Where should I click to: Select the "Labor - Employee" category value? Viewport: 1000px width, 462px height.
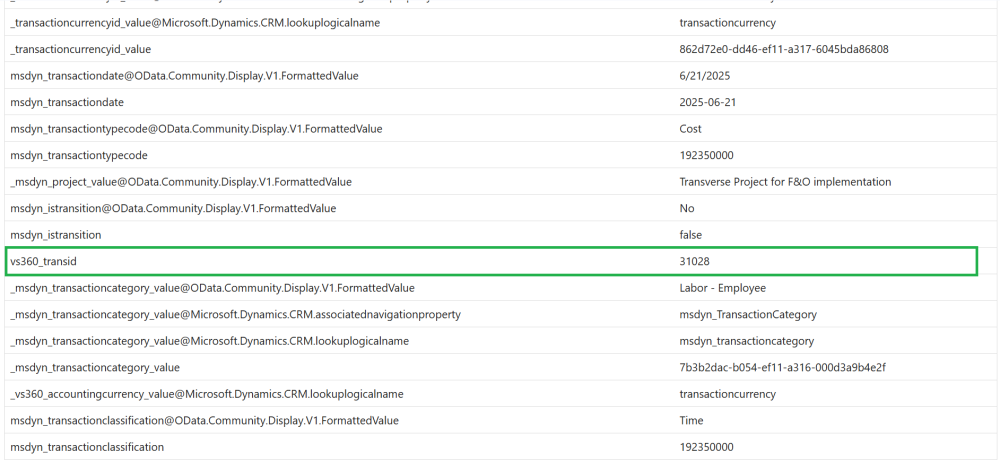722,288
